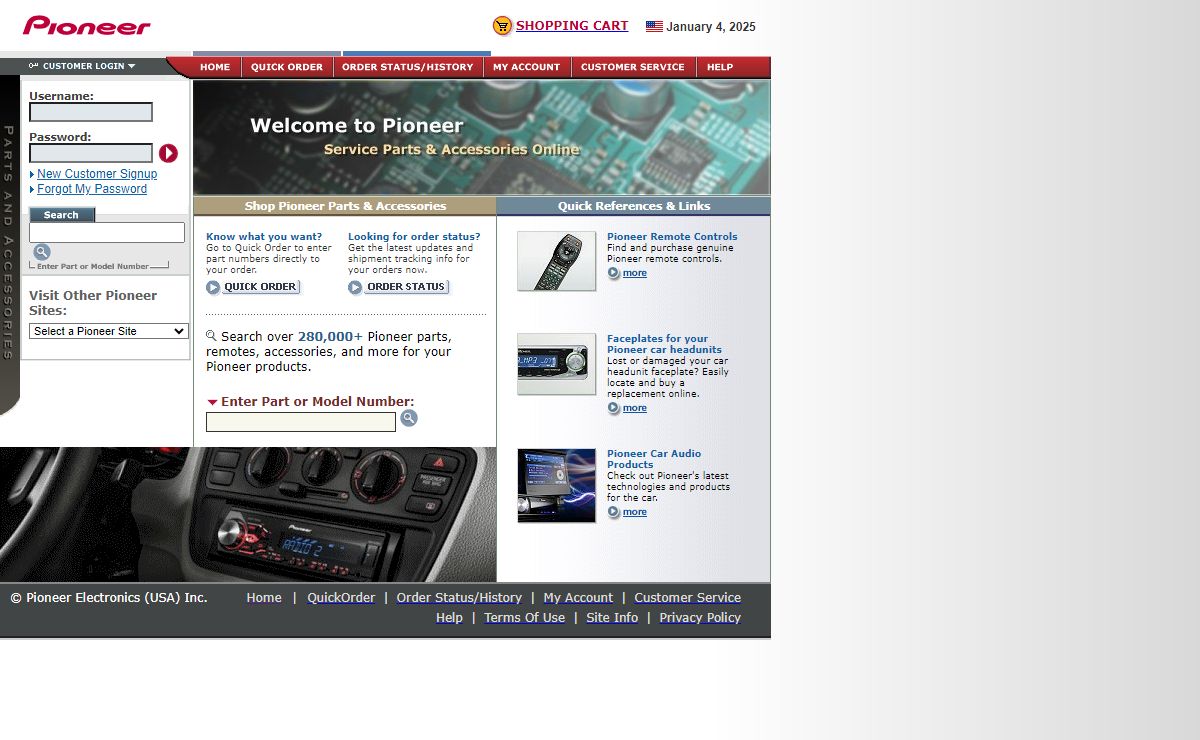Submit login with the red arrow button
Image resolution: width=1200 pixels, height=740 pixels.
pos(168,153)
